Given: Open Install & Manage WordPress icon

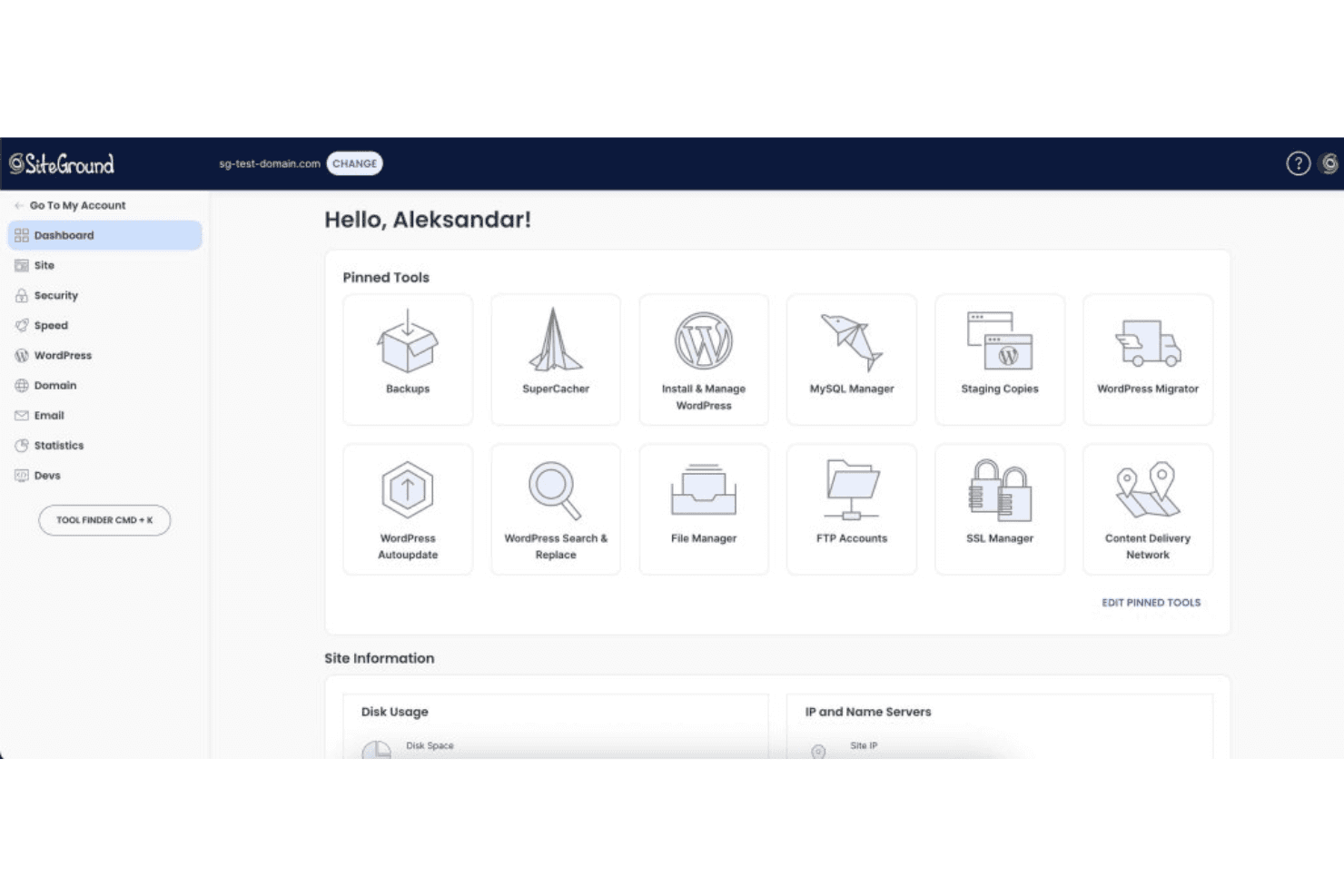Looking at the screenshot, I should [x=704, y=340].
